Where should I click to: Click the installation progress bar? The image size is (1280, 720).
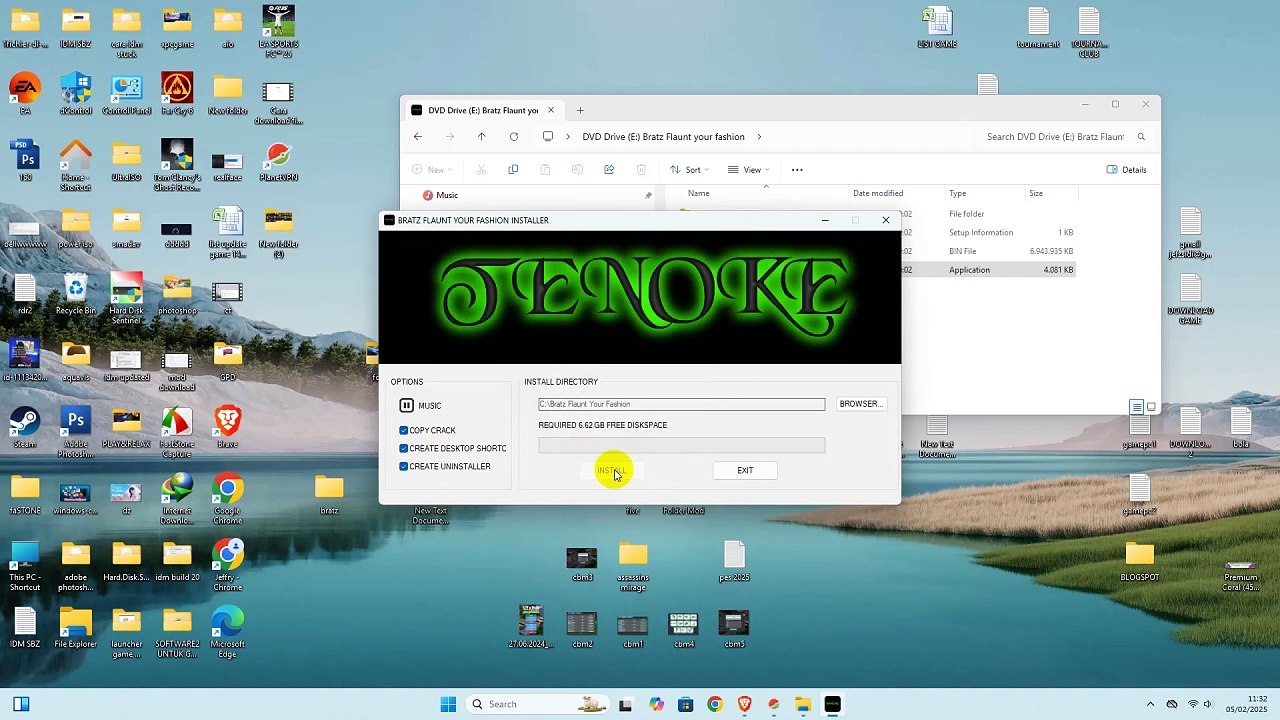tap(681, 445)
